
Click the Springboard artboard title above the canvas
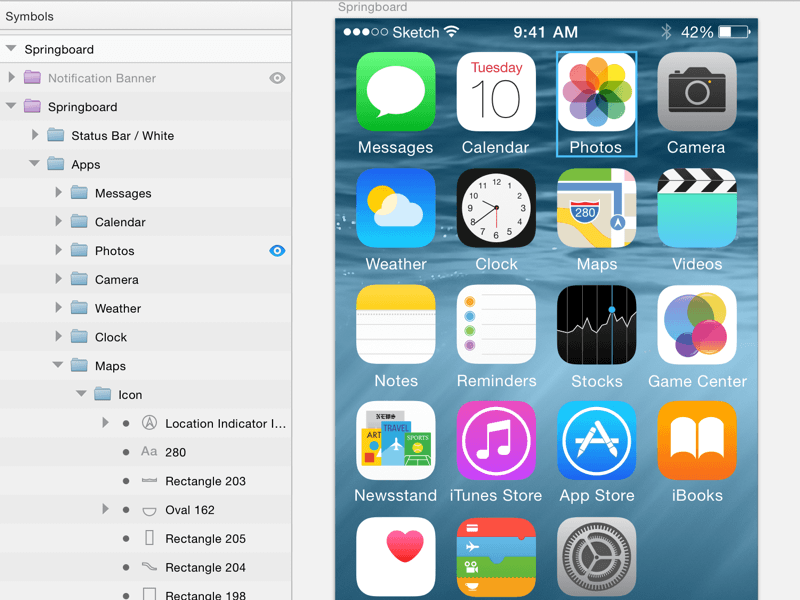point(373,6)
